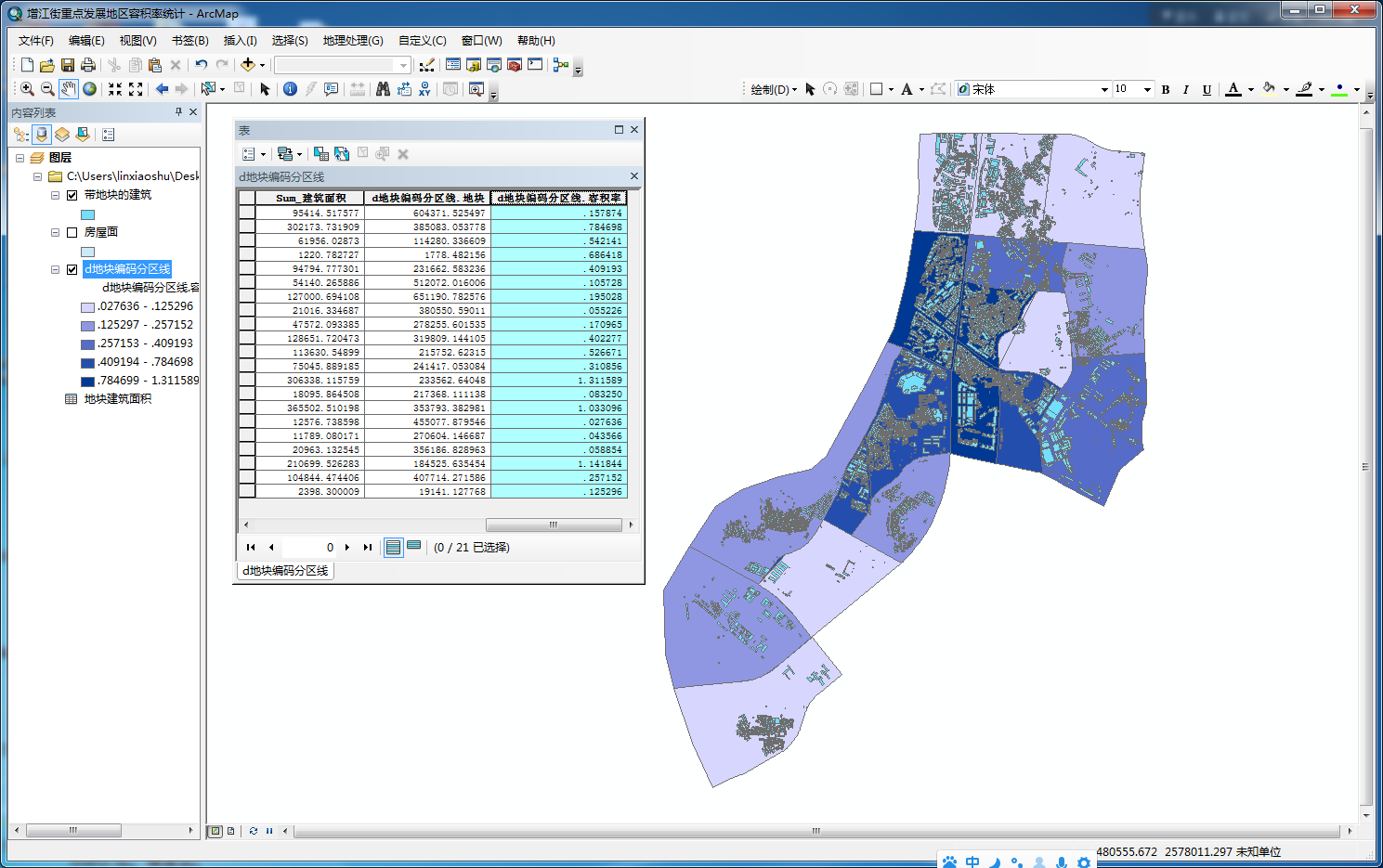Open the 地理处理(G) menu

tap(353, 41)
